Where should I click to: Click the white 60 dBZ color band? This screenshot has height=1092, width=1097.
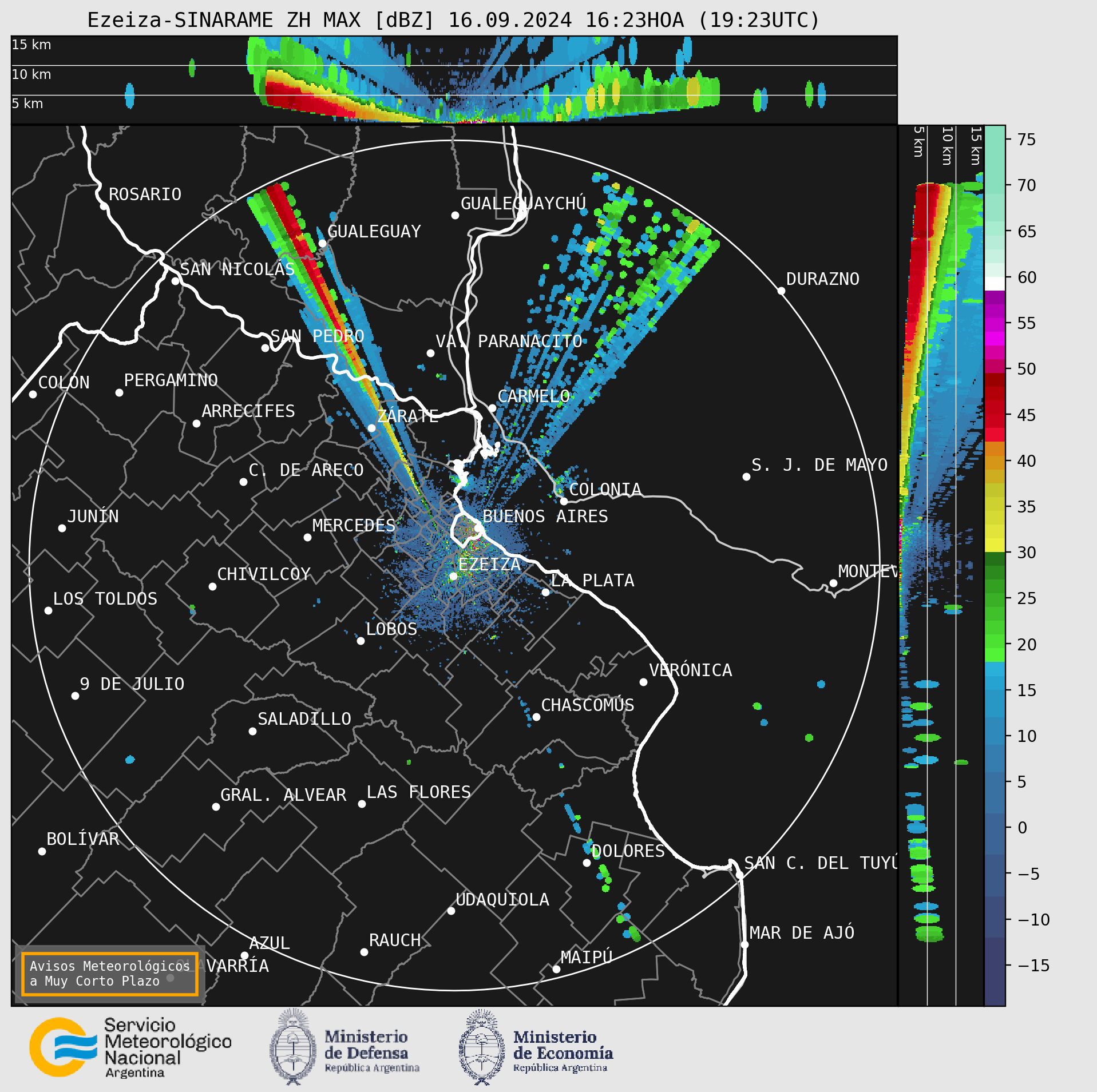point(995,283)
